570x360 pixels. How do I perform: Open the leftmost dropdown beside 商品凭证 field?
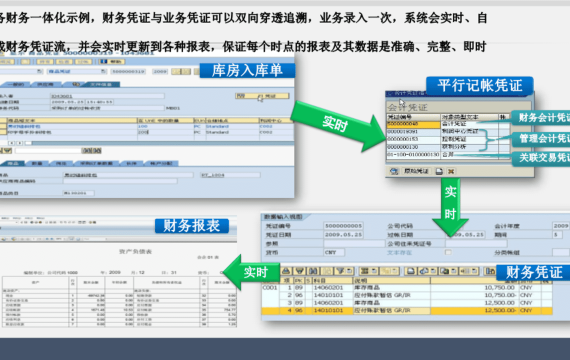click(x=40, y=72)
